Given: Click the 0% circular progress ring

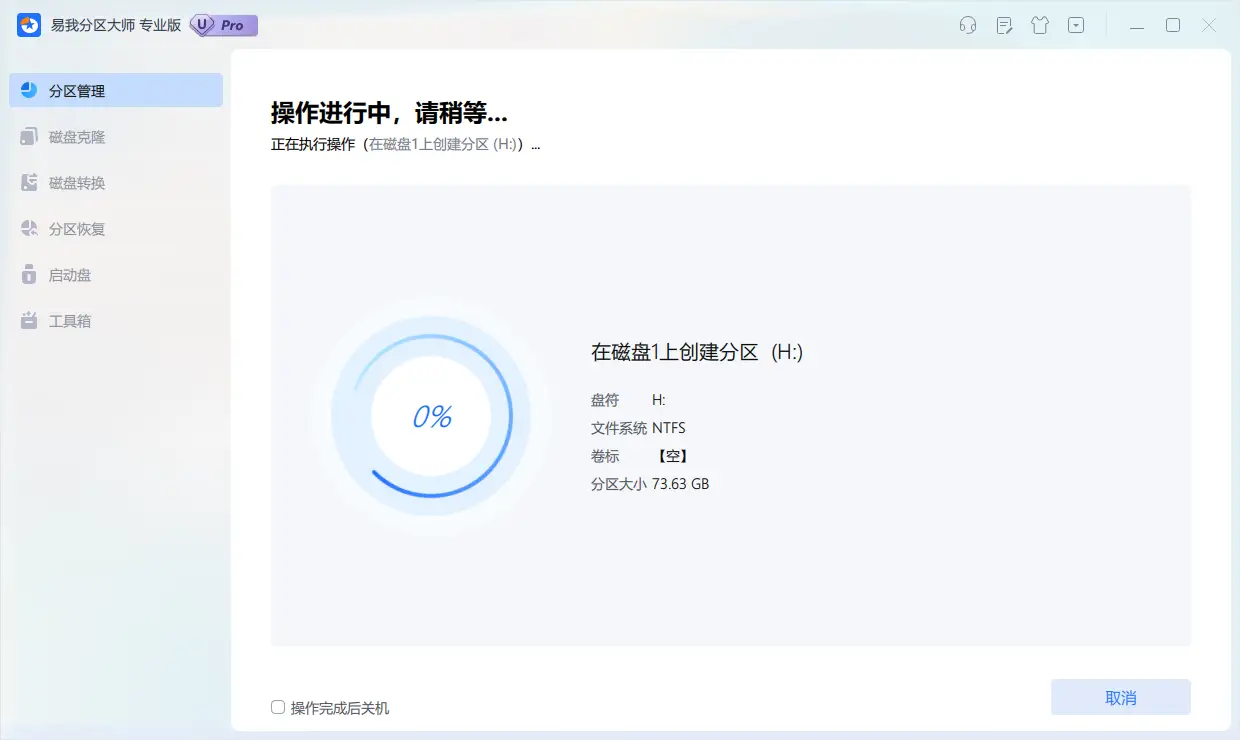Looking at the screenshot, I should point(434,415).
